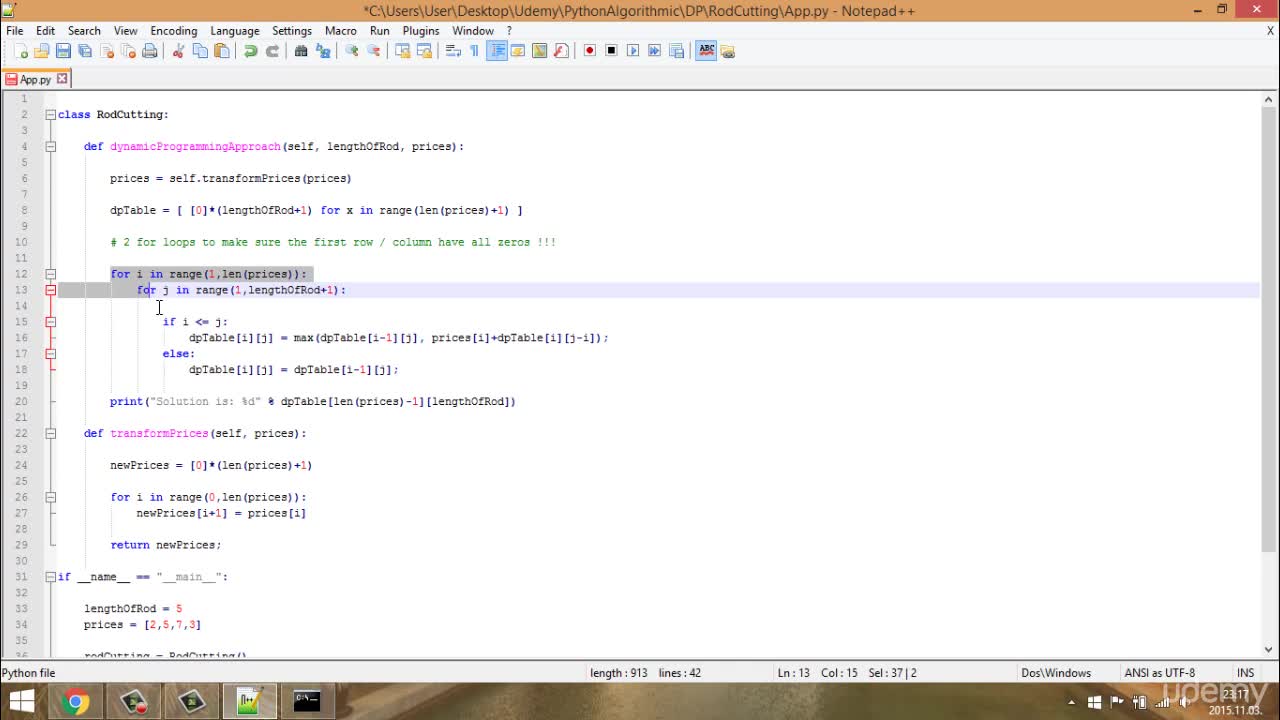This screenshot has height=720, width=1280.
Task: Collapse the for loop fold on line 26
Action: [50, 497]
